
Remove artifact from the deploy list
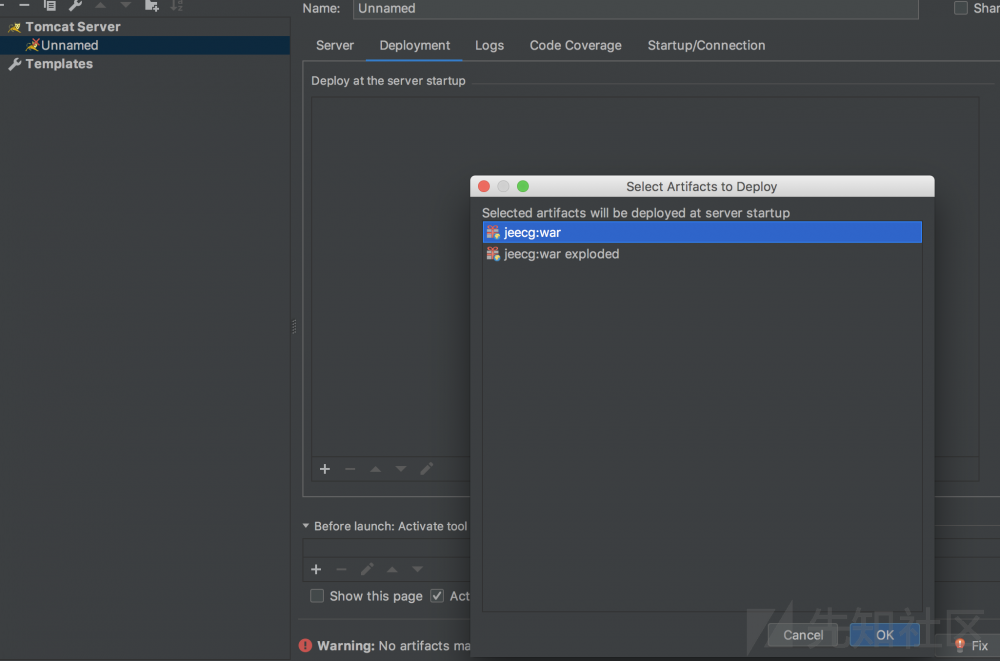(x=349, y=469)
